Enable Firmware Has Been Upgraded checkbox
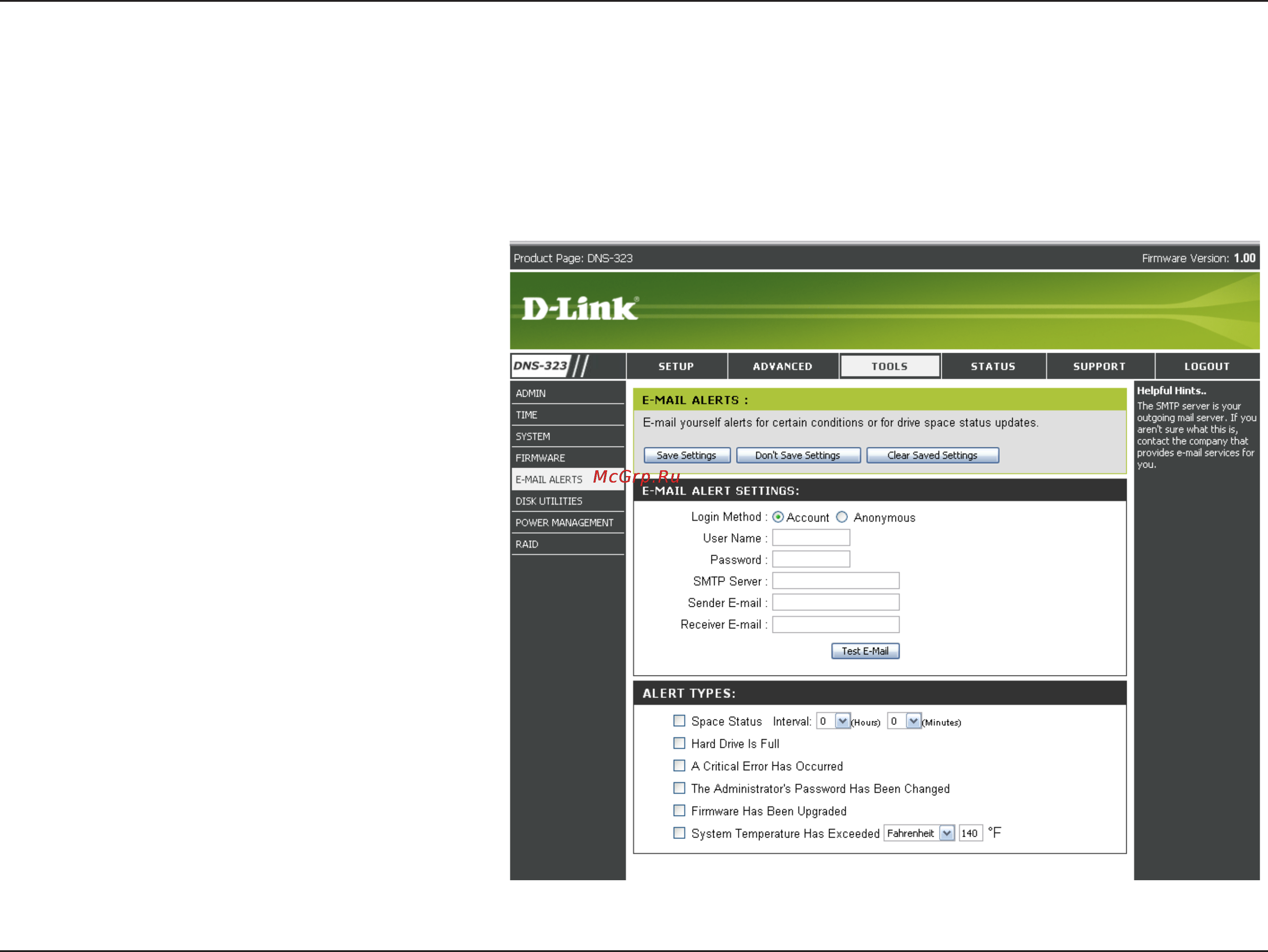 [x=679, y=810]
